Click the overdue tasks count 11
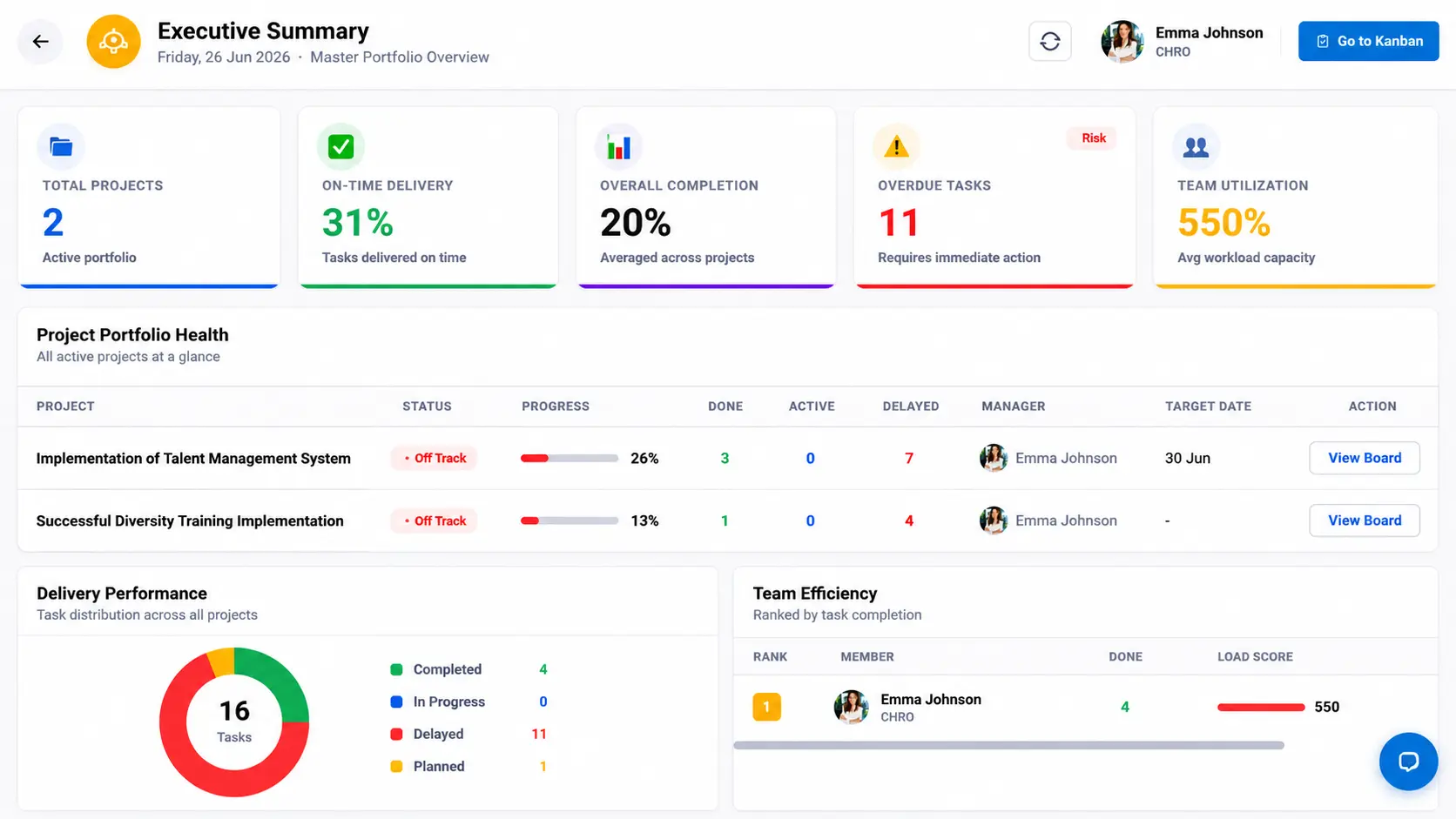1456x819 pixels. pyautogui.click(x=898, y=223)
